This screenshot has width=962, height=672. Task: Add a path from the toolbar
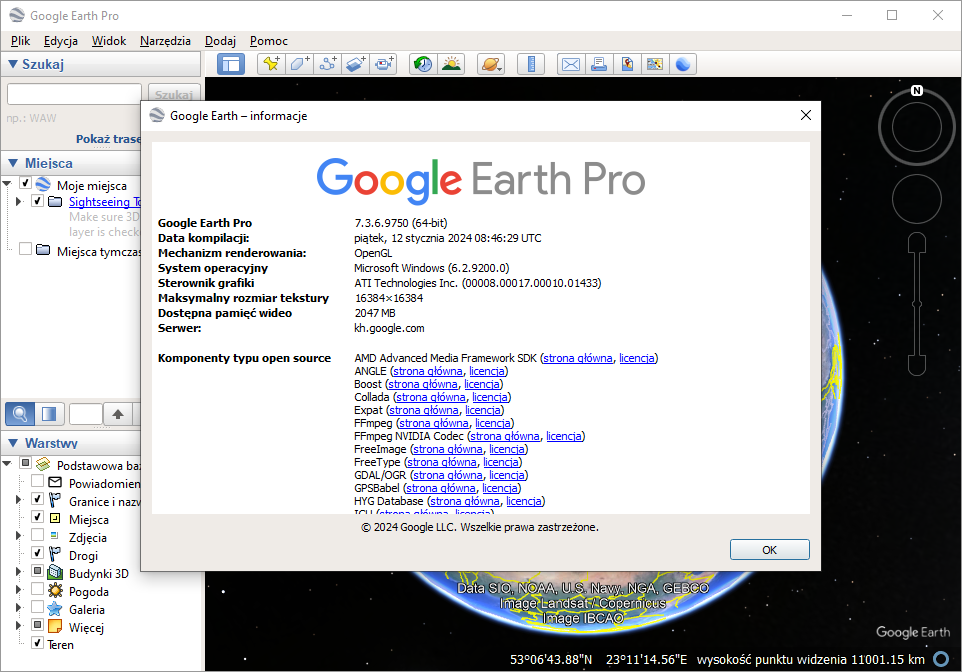click(x=328, y=64)
